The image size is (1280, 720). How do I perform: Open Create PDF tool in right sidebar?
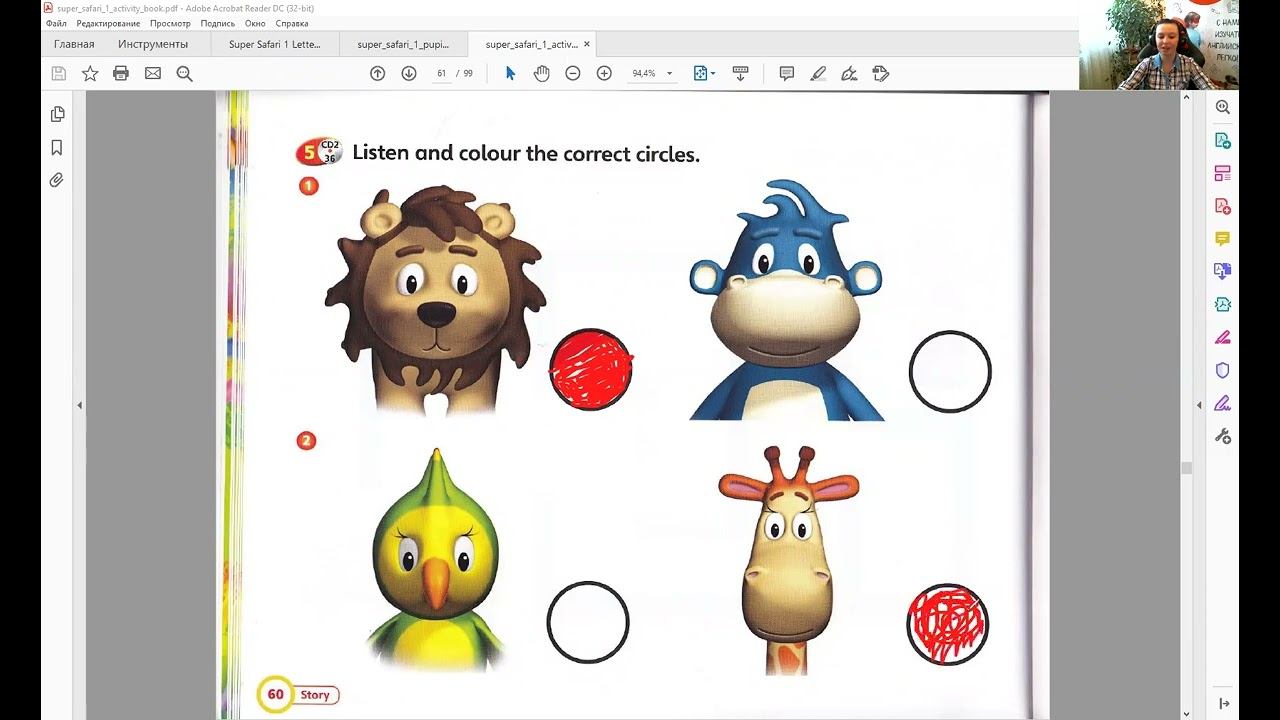point(1222,206)
